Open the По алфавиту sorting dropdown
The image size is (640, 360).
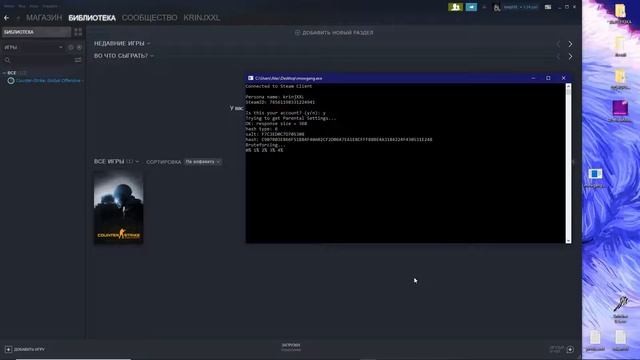pos(202,162)
